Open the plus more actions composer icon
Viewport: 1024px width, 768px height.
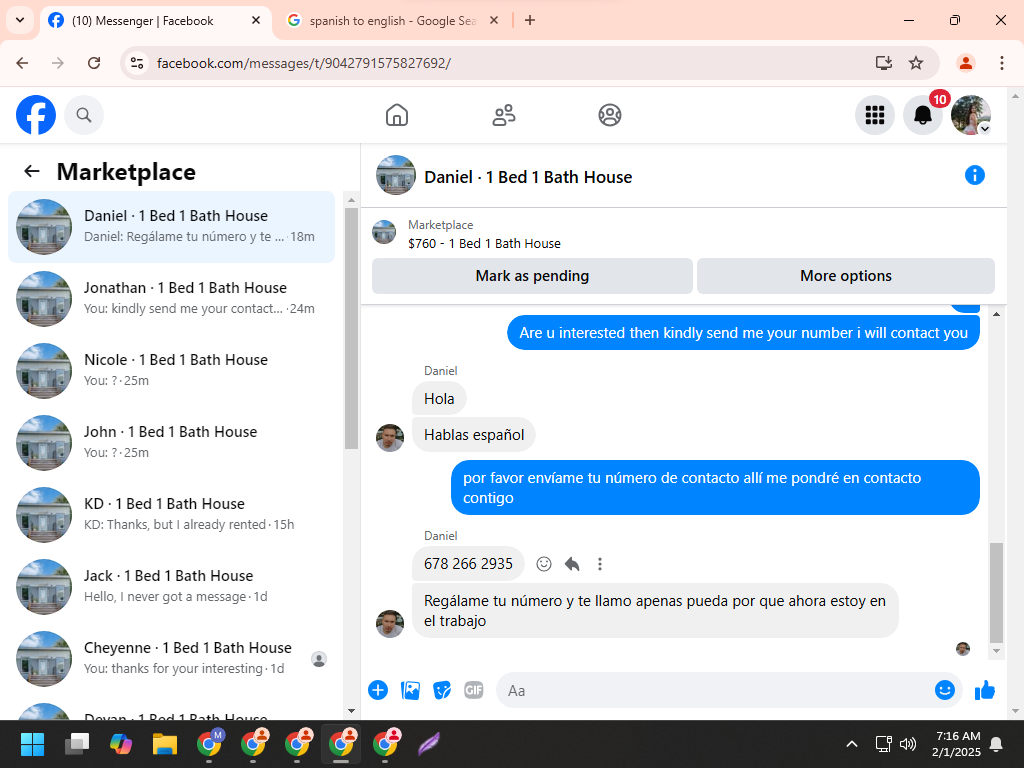[378, 690]
